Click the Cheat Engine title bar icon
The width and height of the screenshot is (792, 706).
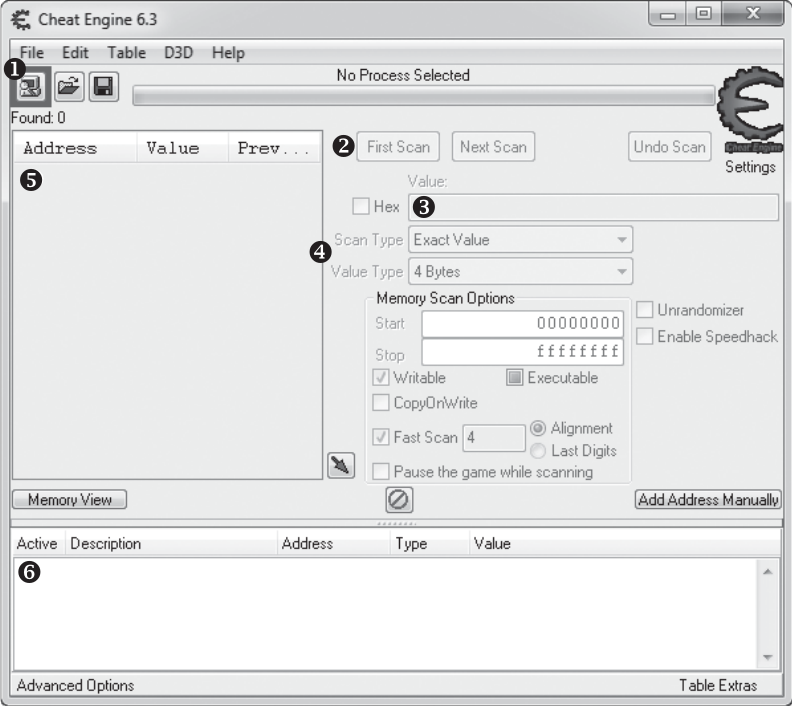tap(21, 20)
